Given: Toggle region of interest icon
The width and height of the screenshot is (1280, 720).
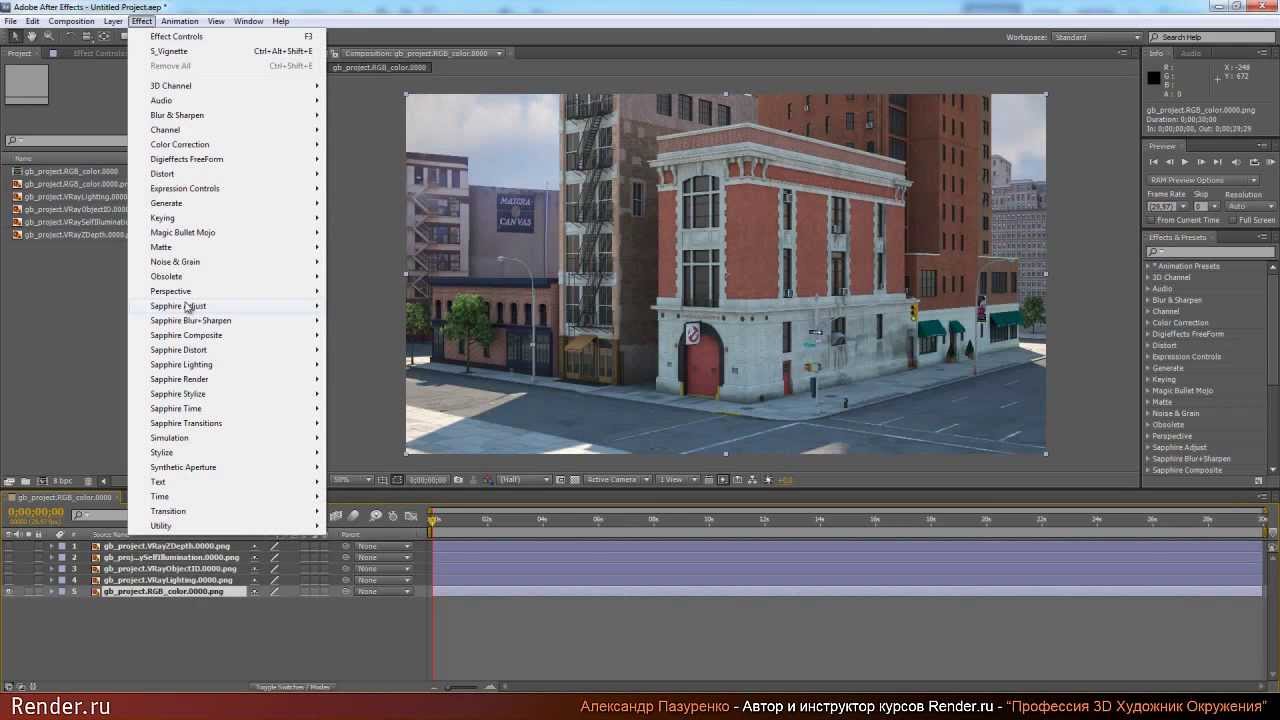Looking at the screenshot, I should point(560,480).
